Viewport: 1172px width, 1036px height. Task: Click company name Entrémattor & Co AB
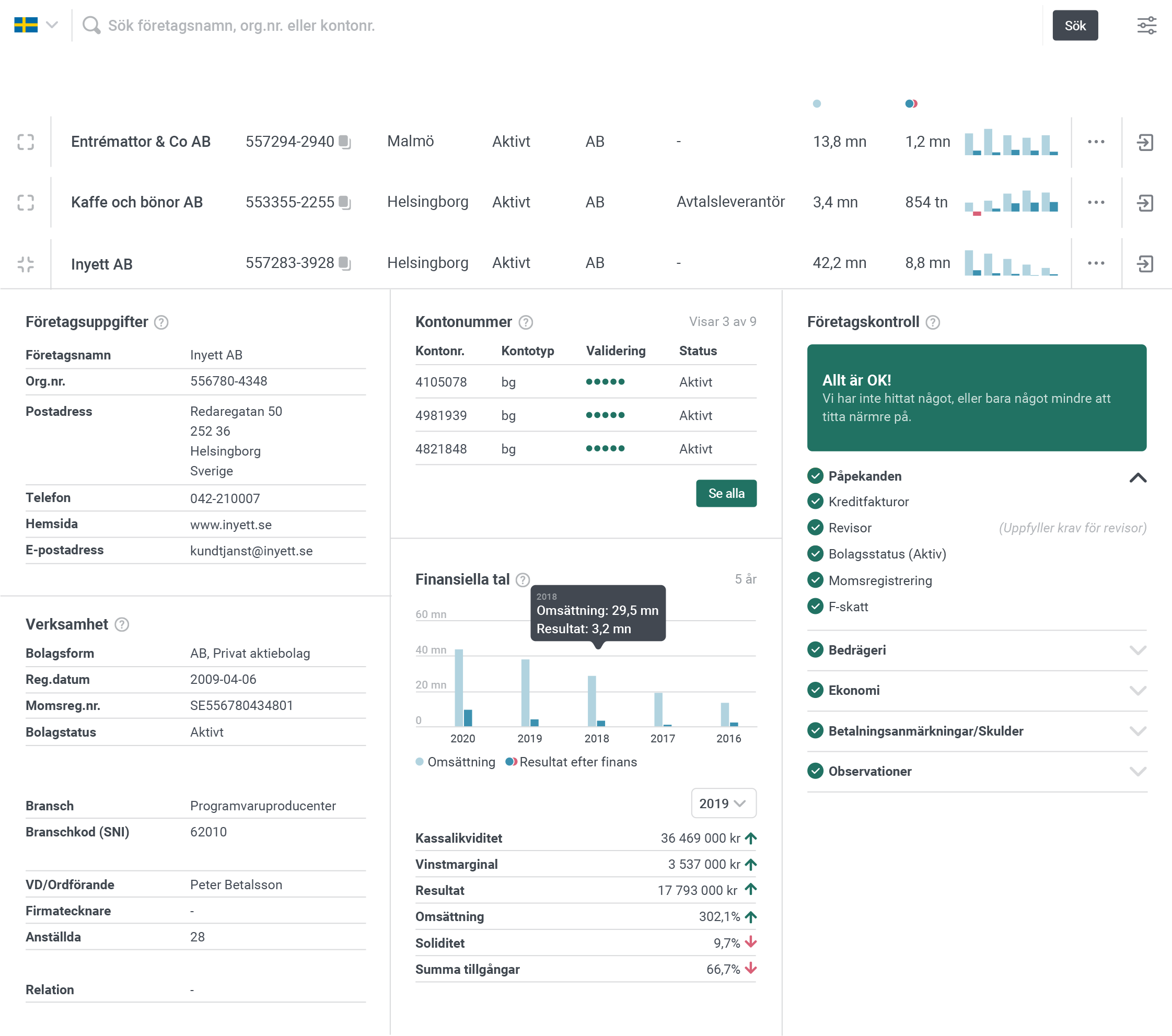[141, 142]
